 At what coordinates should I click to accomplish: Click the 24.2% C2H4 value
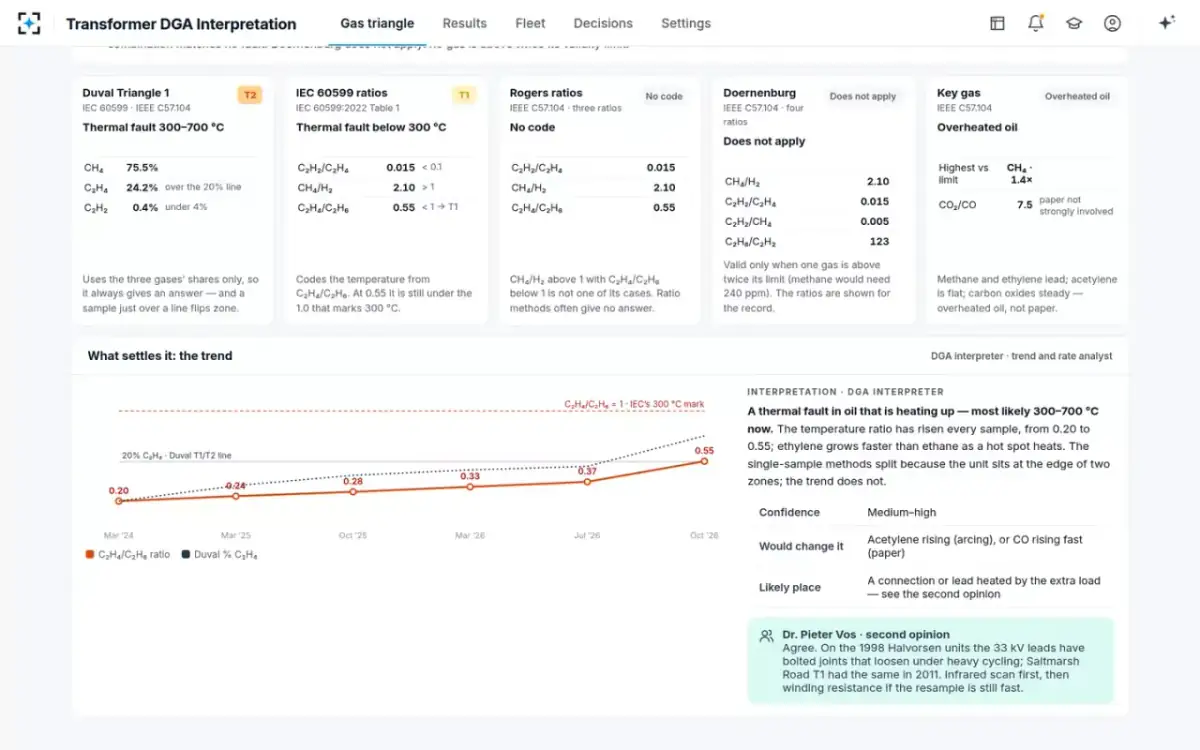[142, 187]
